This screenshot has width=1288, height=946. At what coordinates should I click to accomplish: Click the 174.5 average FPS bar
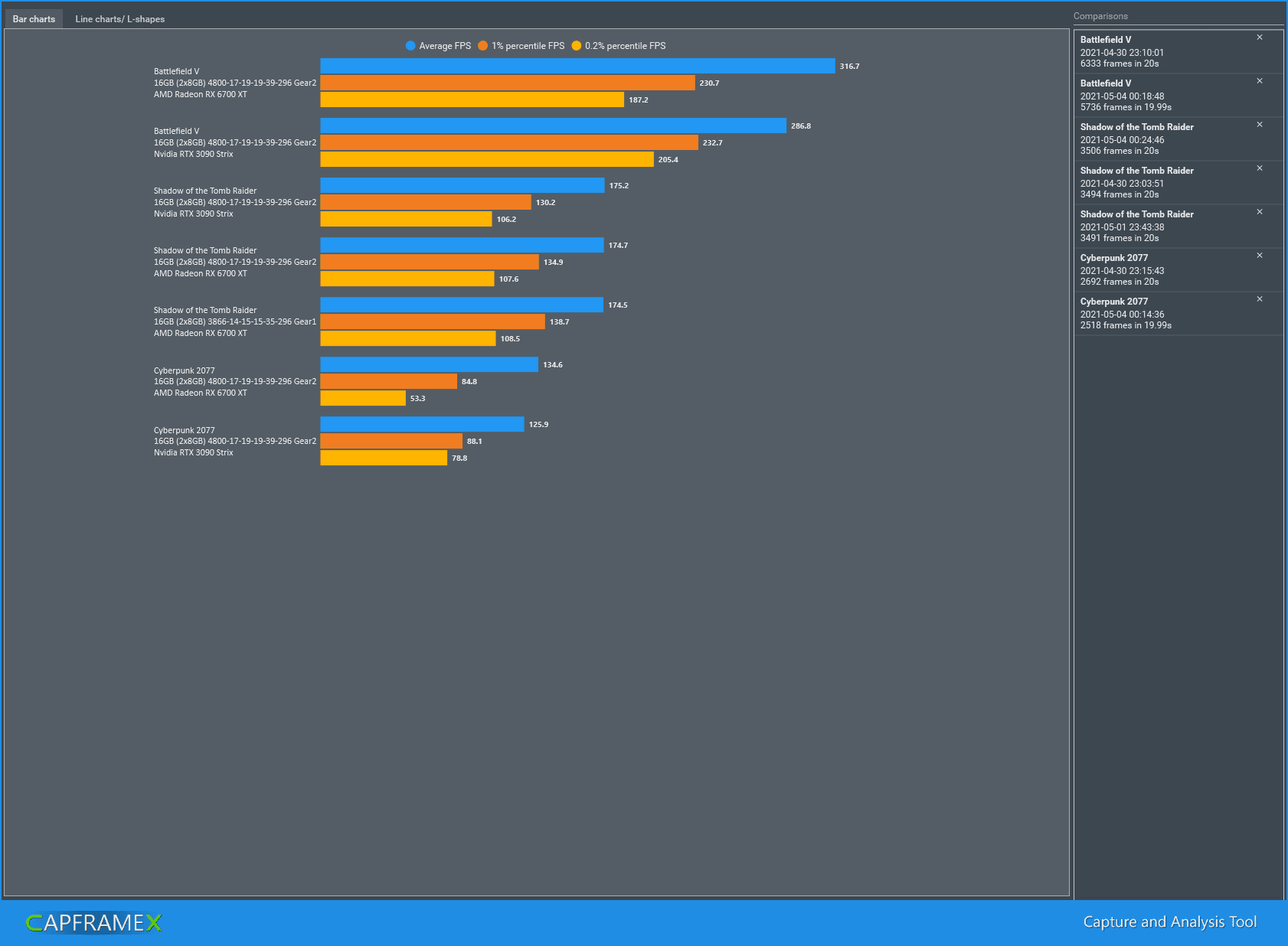[462, 305]
